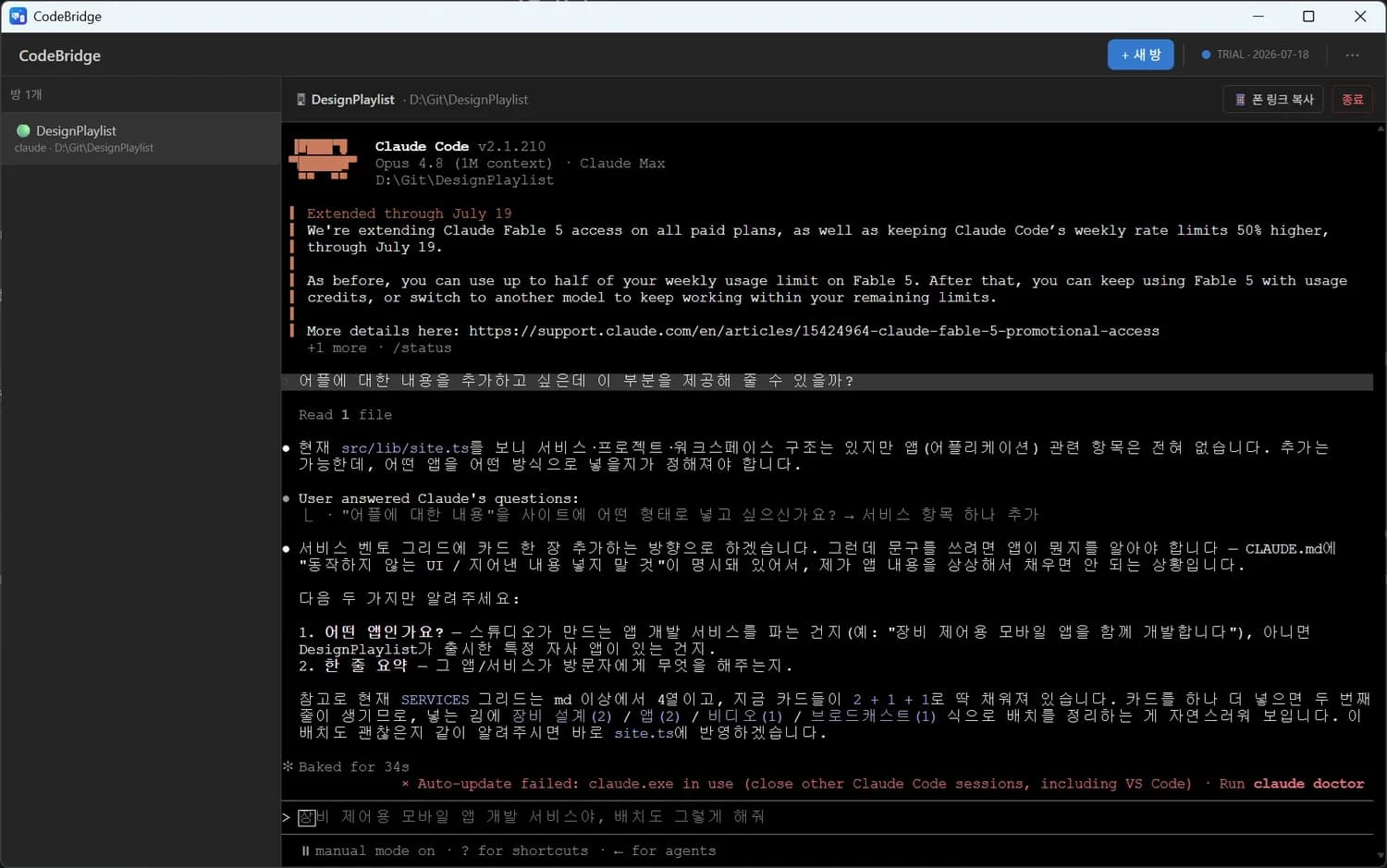Click the highlighted user prompt about 어플
This screenshot has height=868, width=1387.
(x=827, y=381)
